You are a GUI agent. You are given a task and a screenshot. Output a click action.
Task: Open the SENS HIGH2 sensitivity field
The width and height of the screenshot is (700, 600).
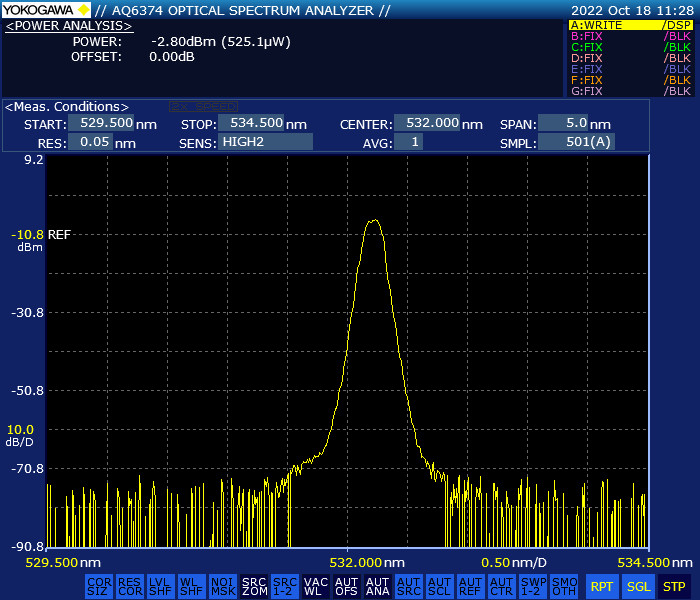[266, 142]
